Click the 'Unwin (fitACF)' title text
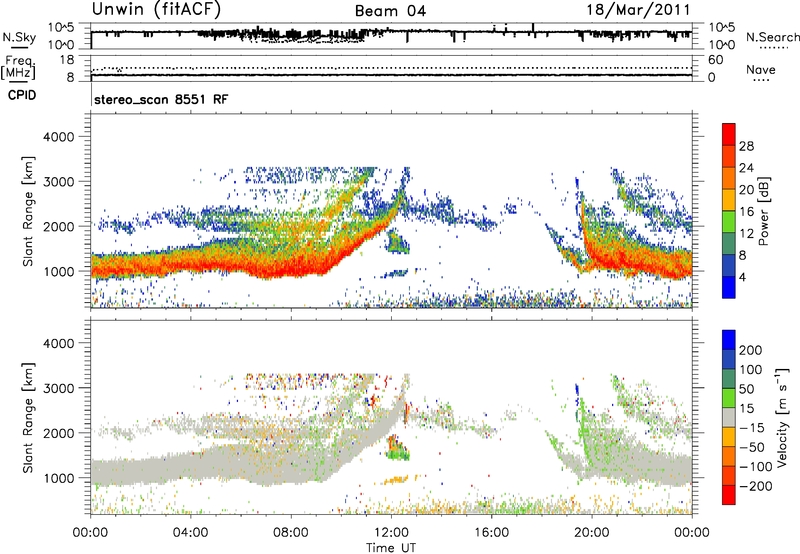The width and height of the screenshot is (800, 554). 157,10
